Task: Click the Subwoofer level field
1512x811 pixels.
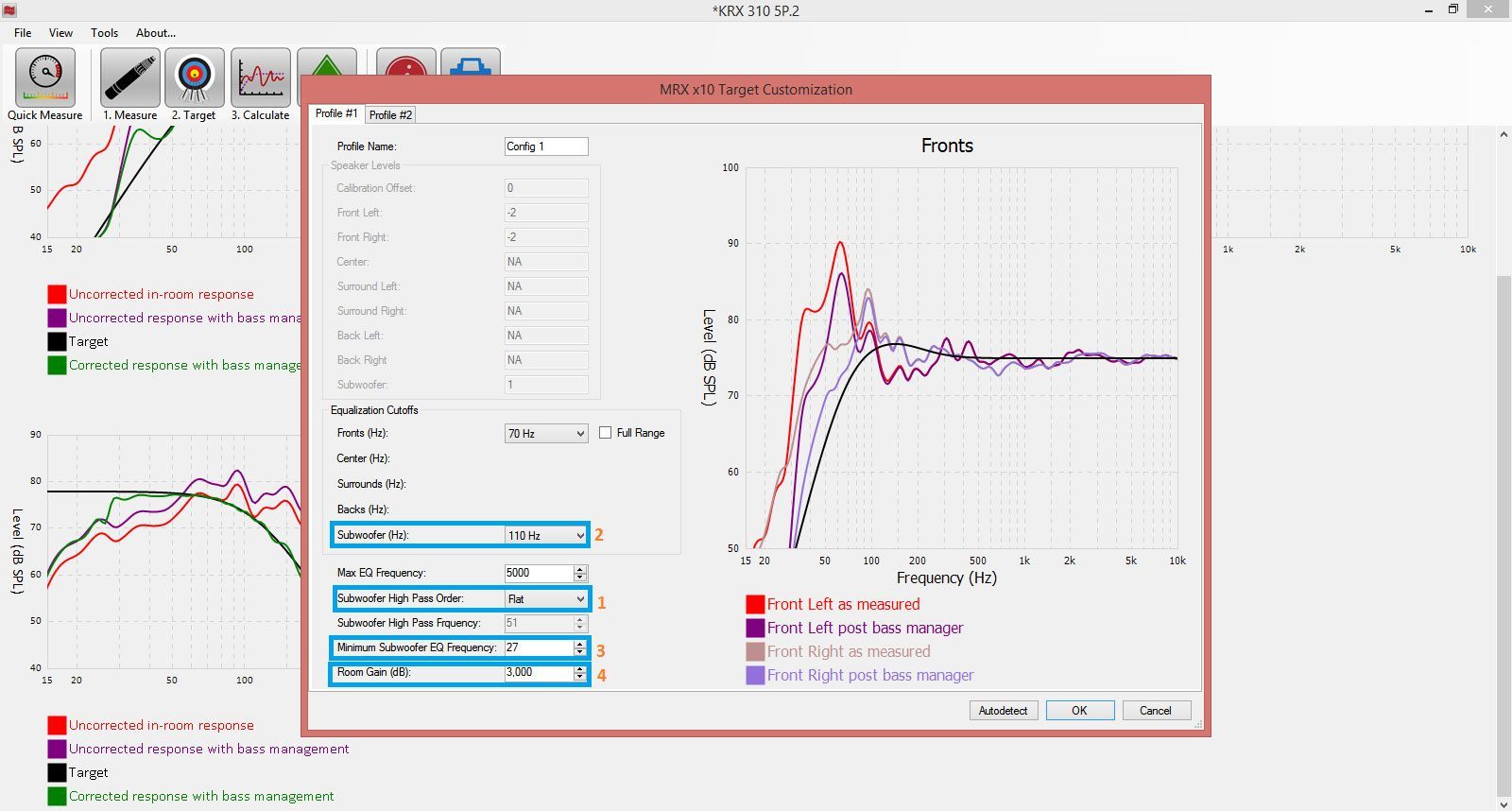Action: pyautogui.click(x=546, y=385)
